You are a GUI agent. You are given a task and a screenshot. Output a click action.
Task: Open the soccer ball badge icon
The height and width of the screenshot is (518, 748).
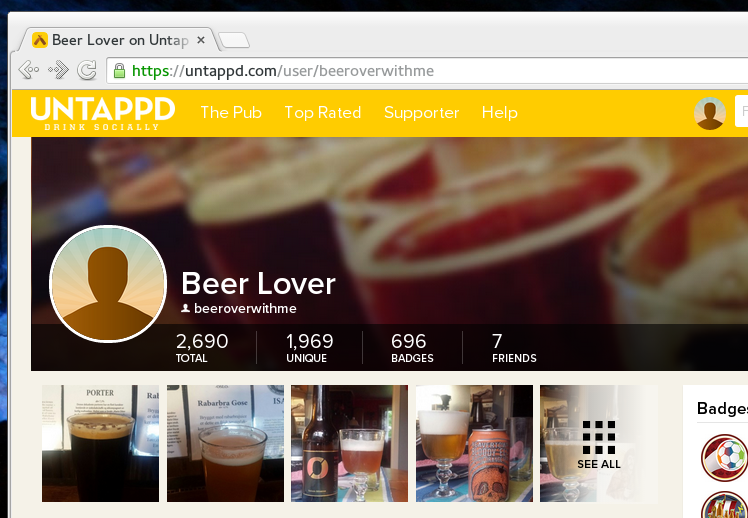coord(724,458)
